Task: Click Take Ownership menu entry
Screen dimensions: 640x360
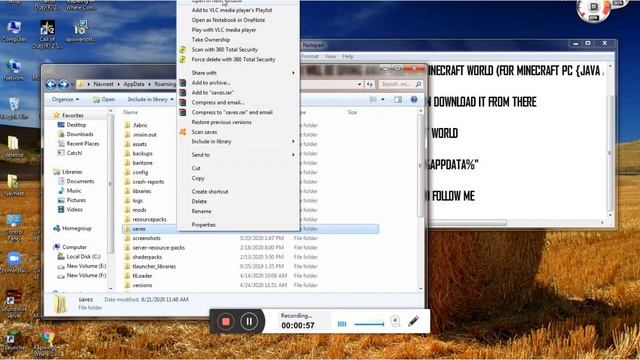Action: click(x=211, y=40)
